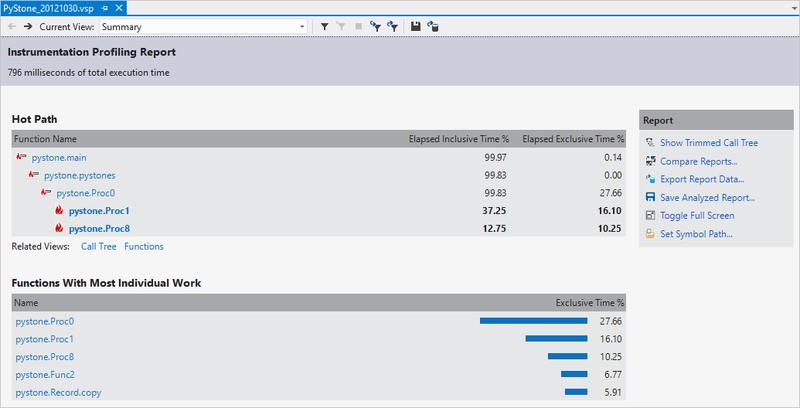Viewport: 800px width, 408px height.
Task: Click the Export Report Data link
Action: coord(702,179)
